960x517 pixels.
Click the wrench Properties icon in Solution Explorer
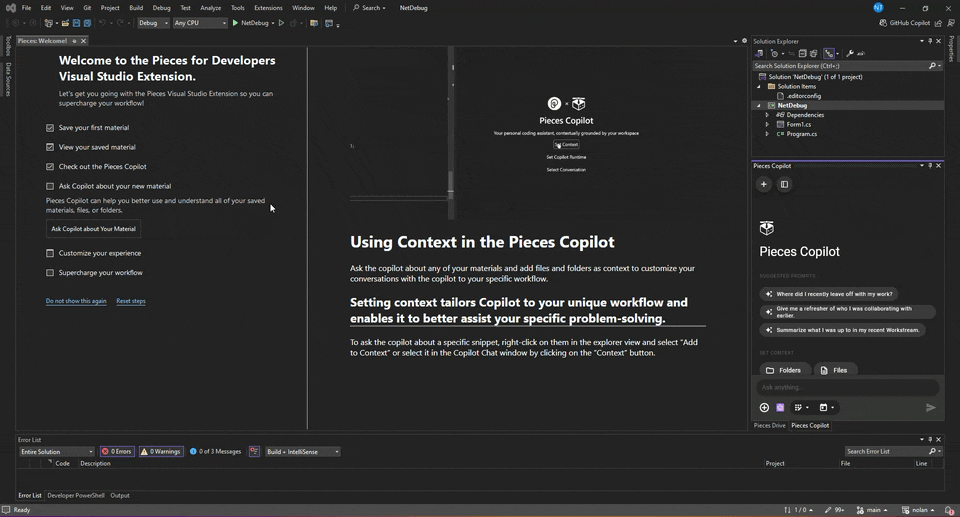[850, 53]
